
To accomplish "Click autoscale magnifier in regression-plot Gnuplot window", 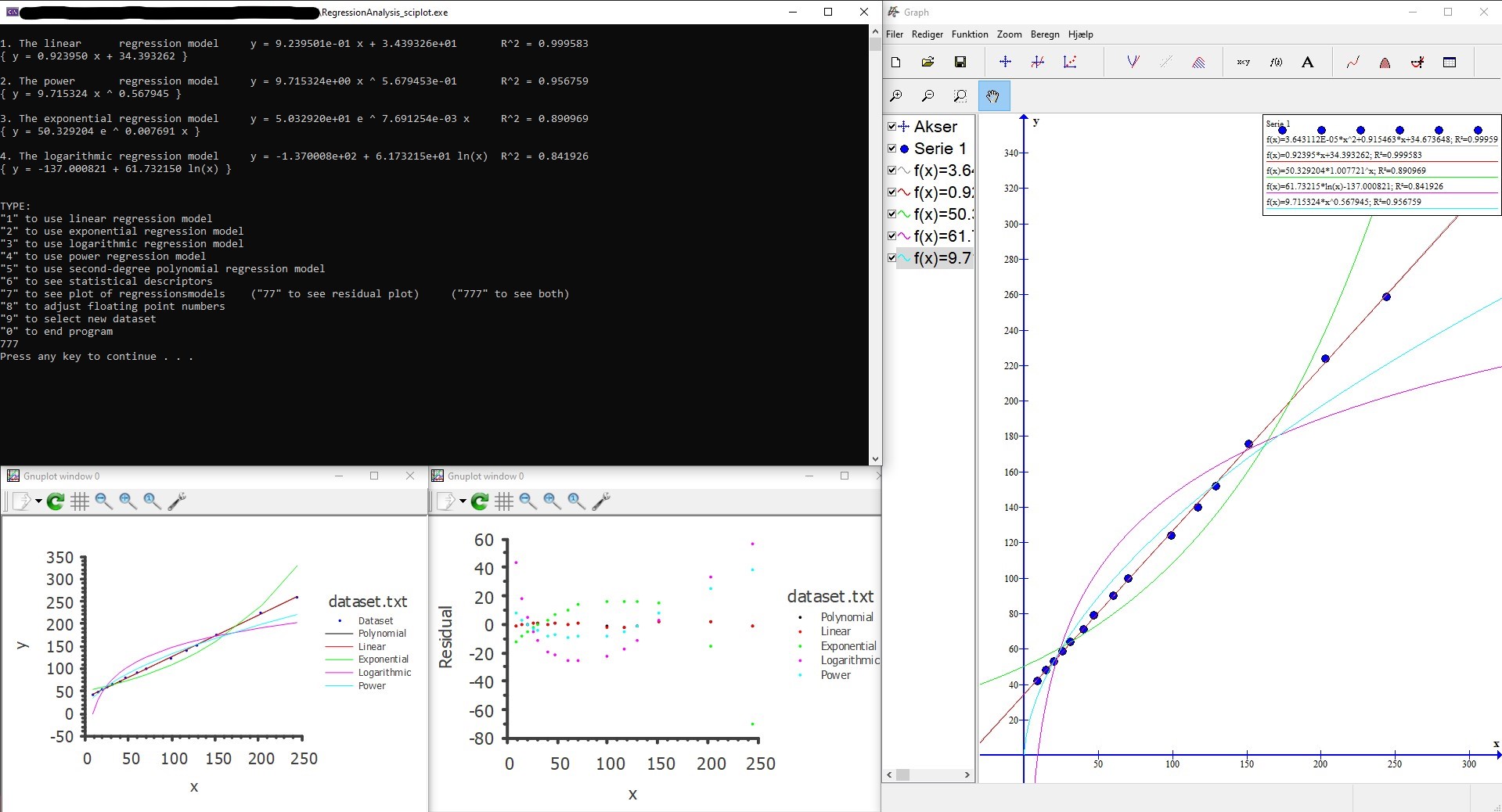I will pos(152,501).
